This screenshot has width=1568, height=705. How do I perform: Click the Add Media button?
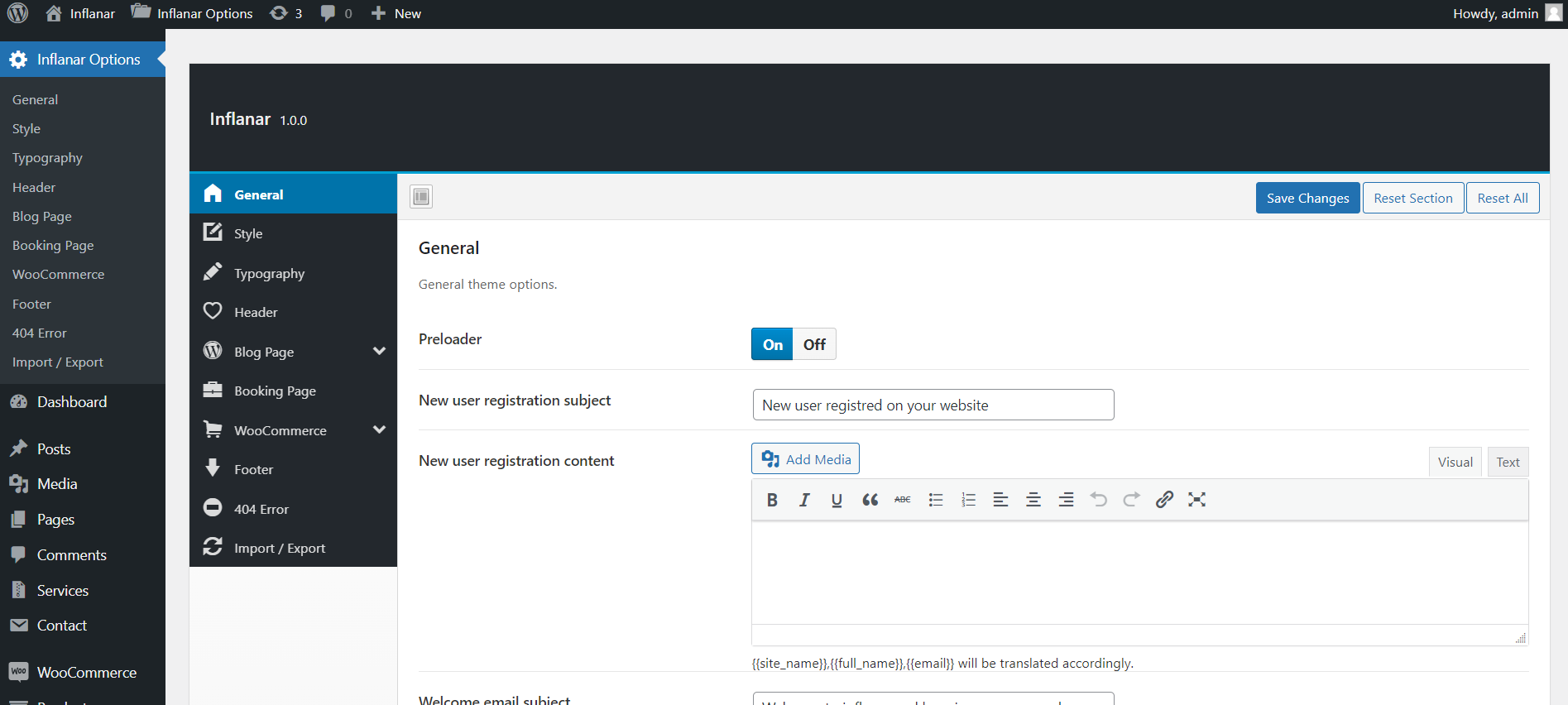coord(805,459)
